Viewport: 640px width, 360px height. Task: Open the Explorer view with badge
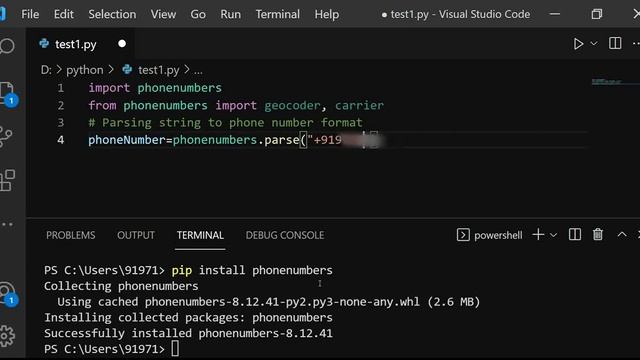click(8, 94)
